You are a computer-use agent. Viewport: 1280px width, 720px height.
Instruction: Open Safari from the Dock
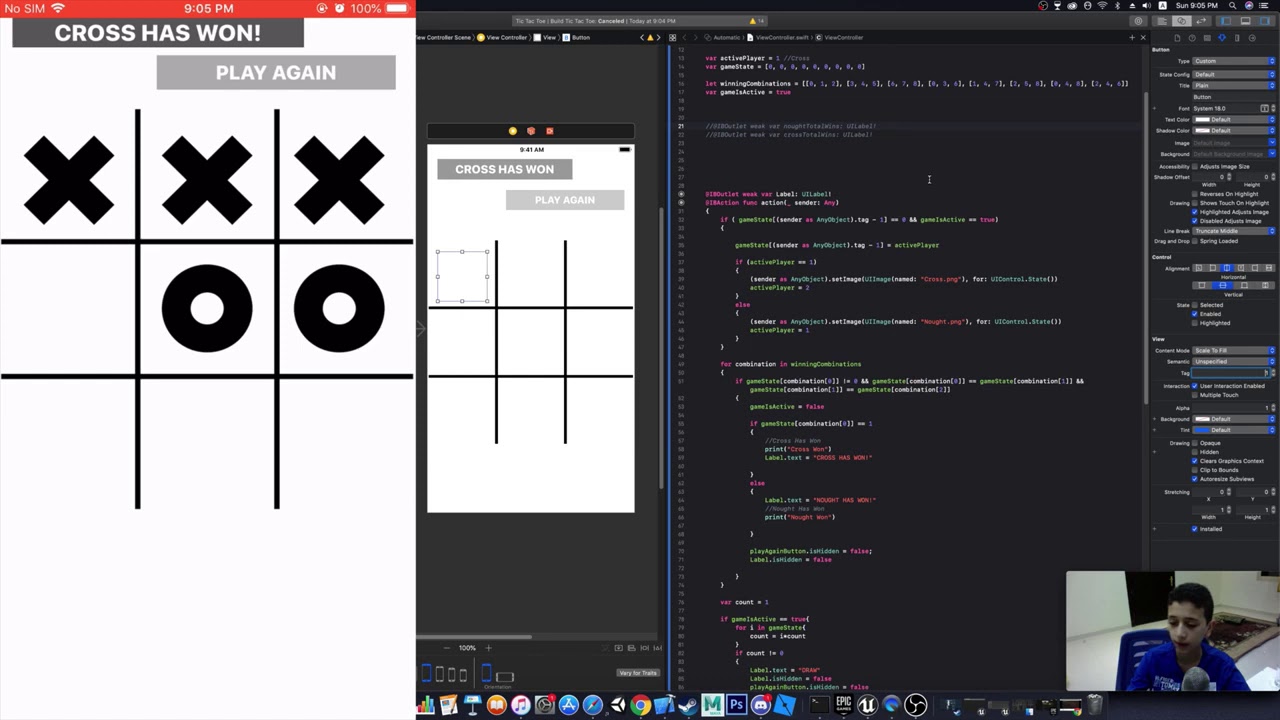pos(593,705)
